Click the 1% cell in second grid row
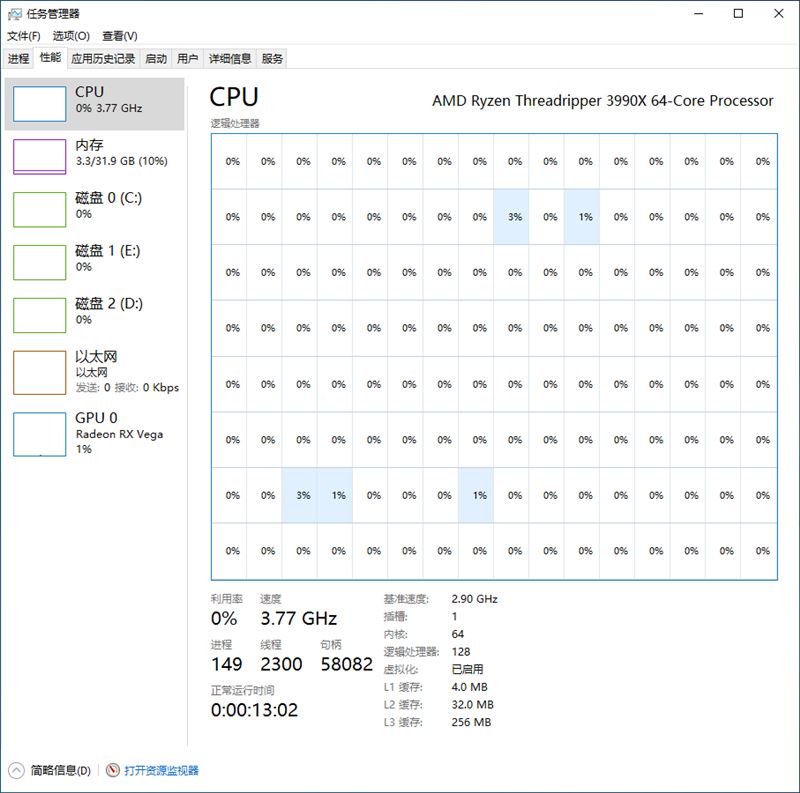Viewport: 800px width, 793px height. 582,217
